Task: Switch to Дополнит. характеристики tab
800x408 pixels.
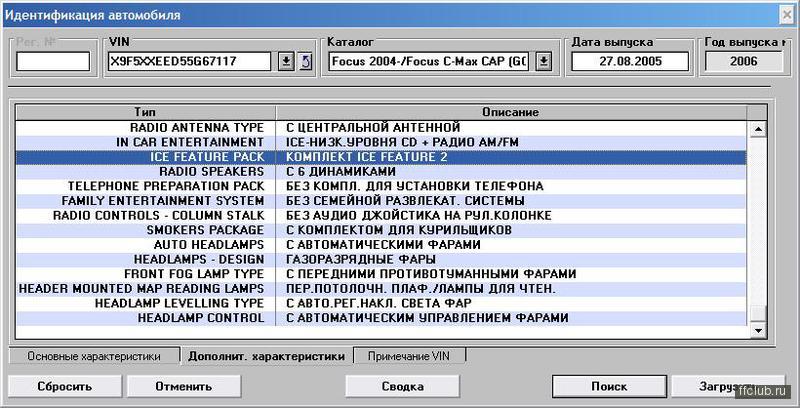Action: click(266, 356)
